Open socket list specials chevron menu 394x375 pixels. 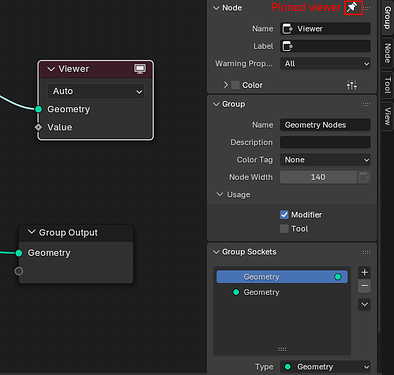coord(364,304)
